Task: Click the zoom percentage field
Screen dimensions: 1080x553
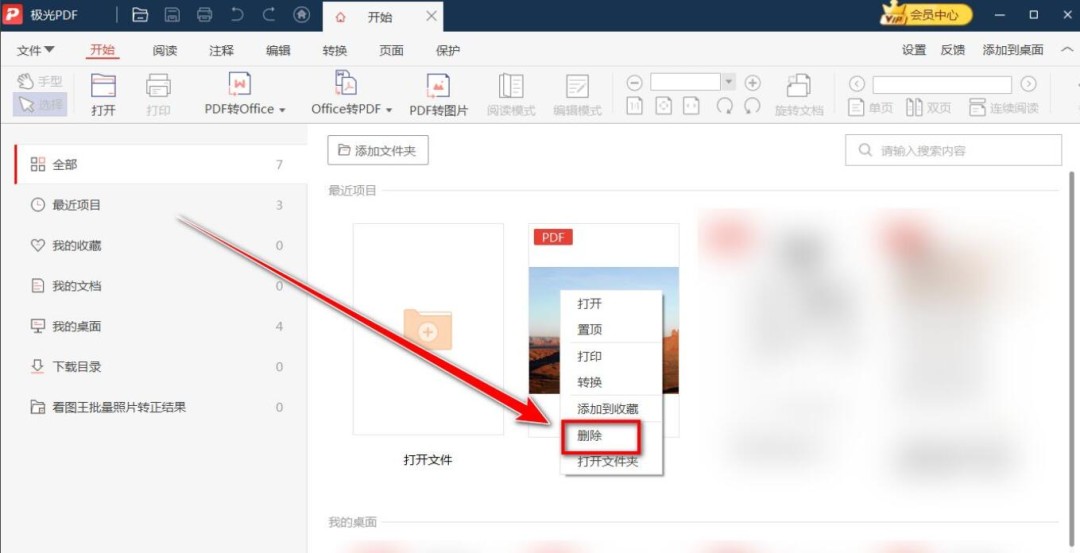Action: (685, 82)
